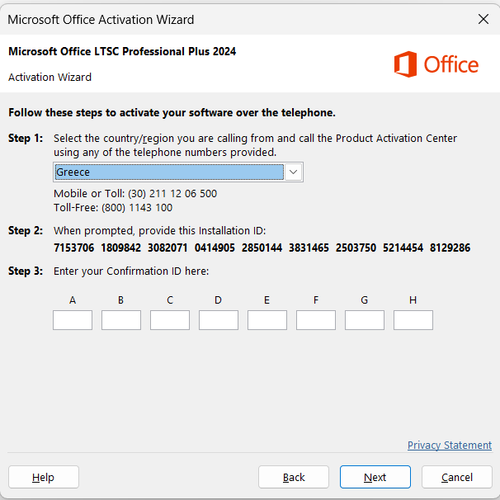Click the Office logo icon
The height and width of the screenshot is (500, 500).
click(405, 64)
